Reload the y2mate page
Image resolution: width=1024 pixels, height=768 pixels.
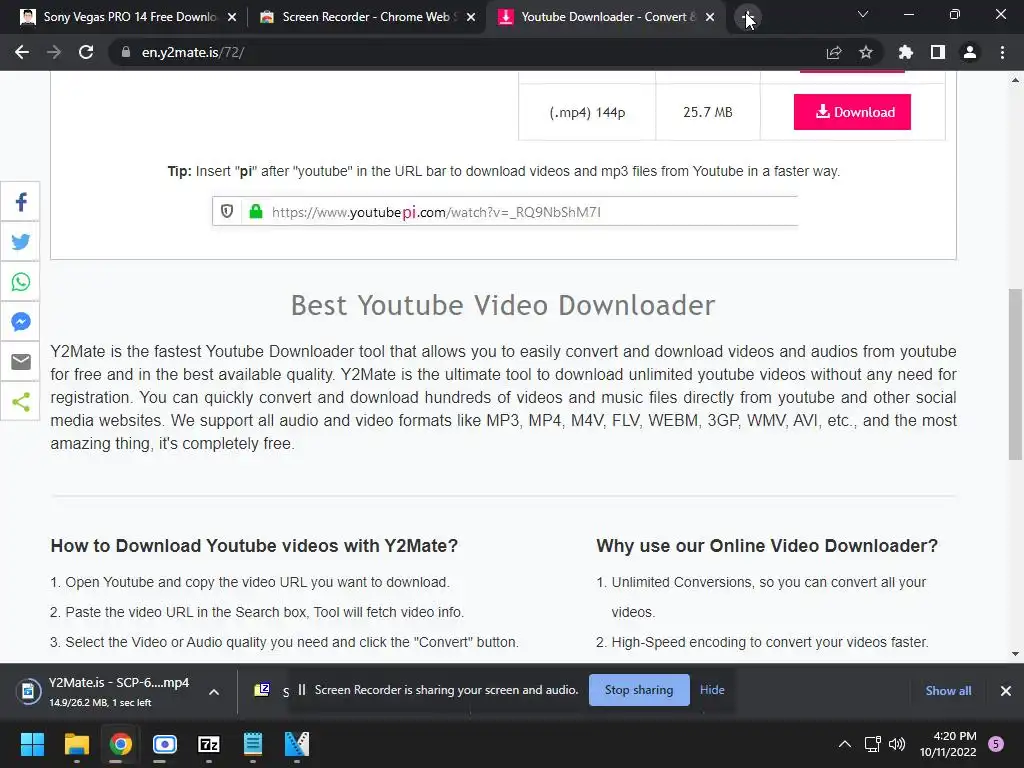pos(86,52)
